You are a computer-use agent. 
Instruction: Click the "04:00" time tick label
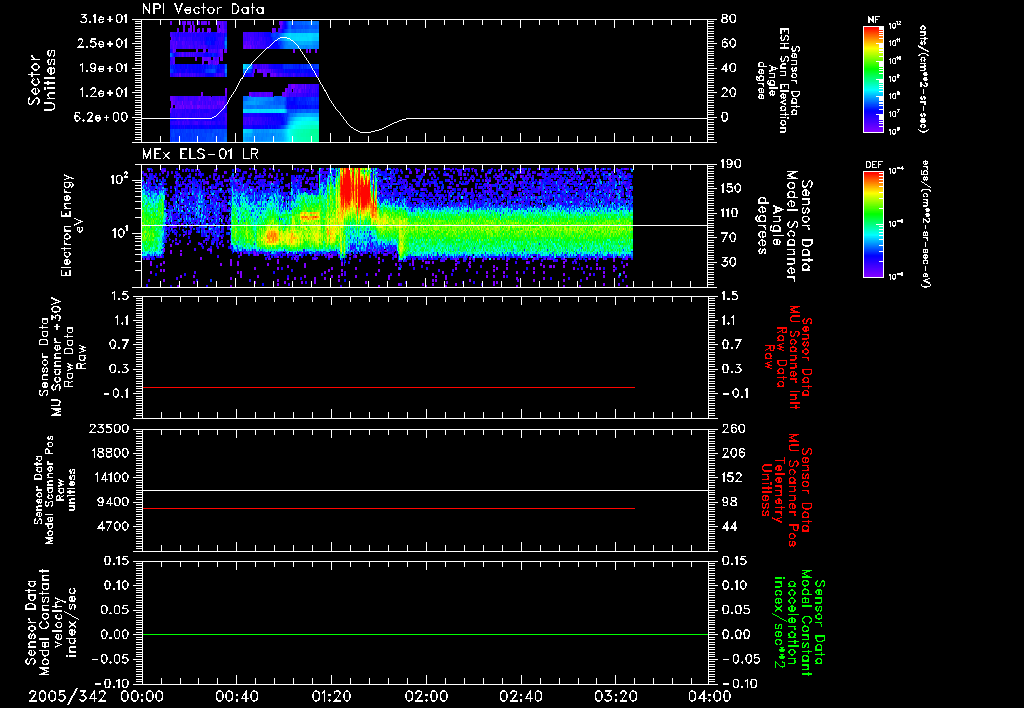click(710, 696)
